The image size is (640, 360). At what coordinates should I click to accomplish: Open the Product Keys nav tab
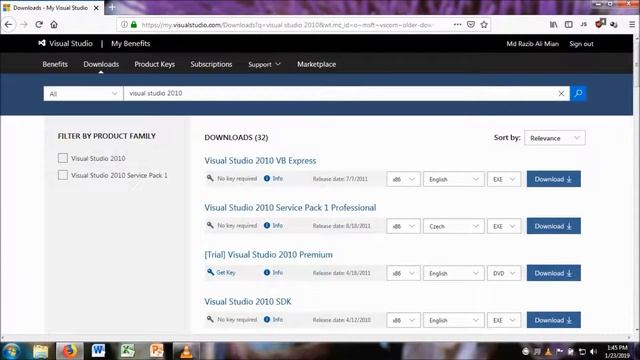(154, 64)
